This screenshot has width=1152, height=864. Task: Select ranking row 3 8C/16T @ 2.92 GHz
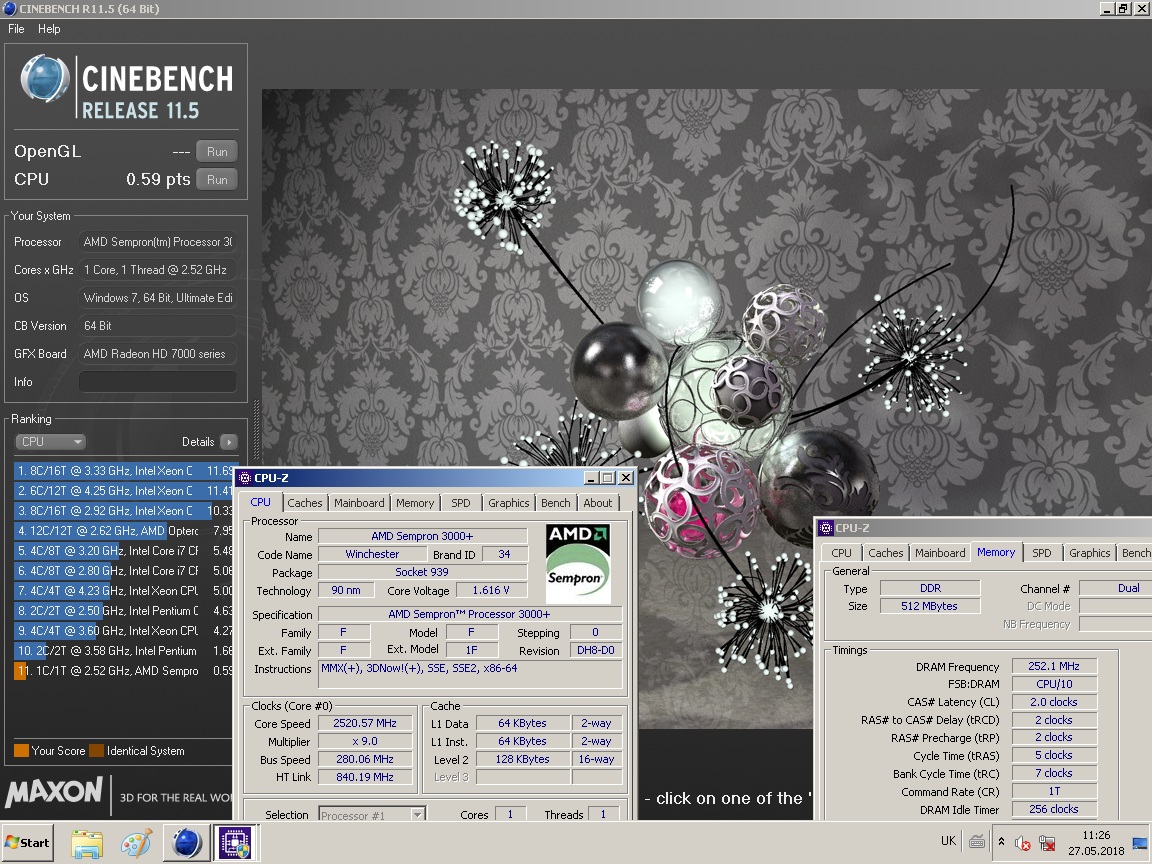pos(123,511)
